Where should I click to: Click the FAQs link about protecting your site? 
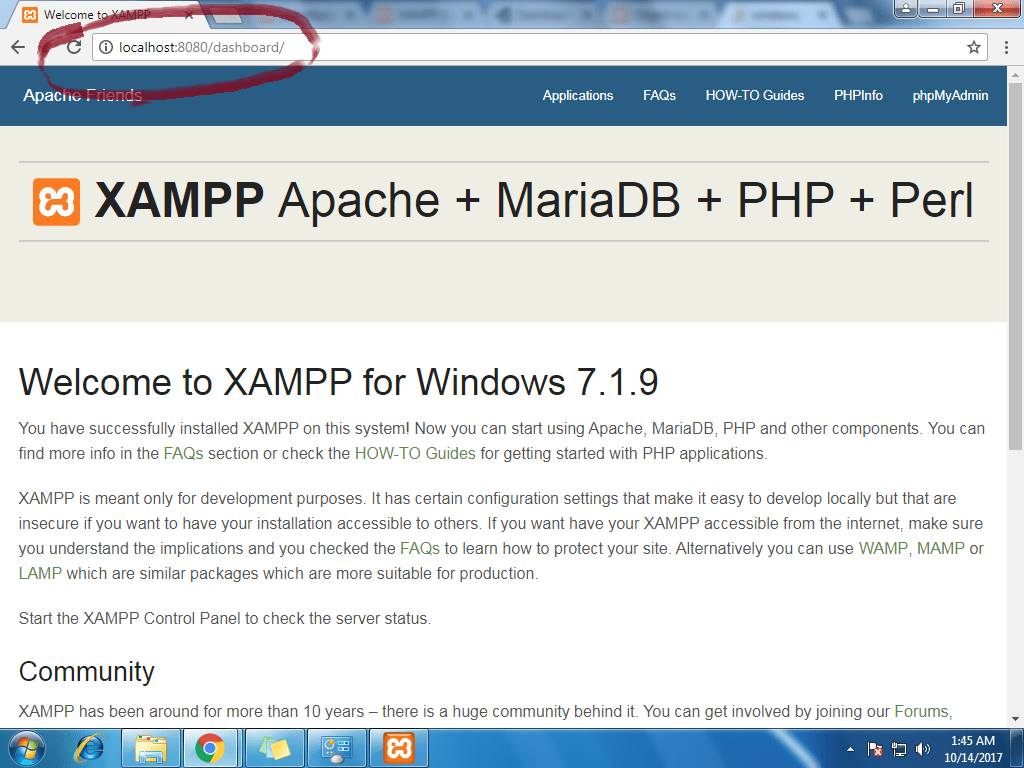[x=420, y=548]
